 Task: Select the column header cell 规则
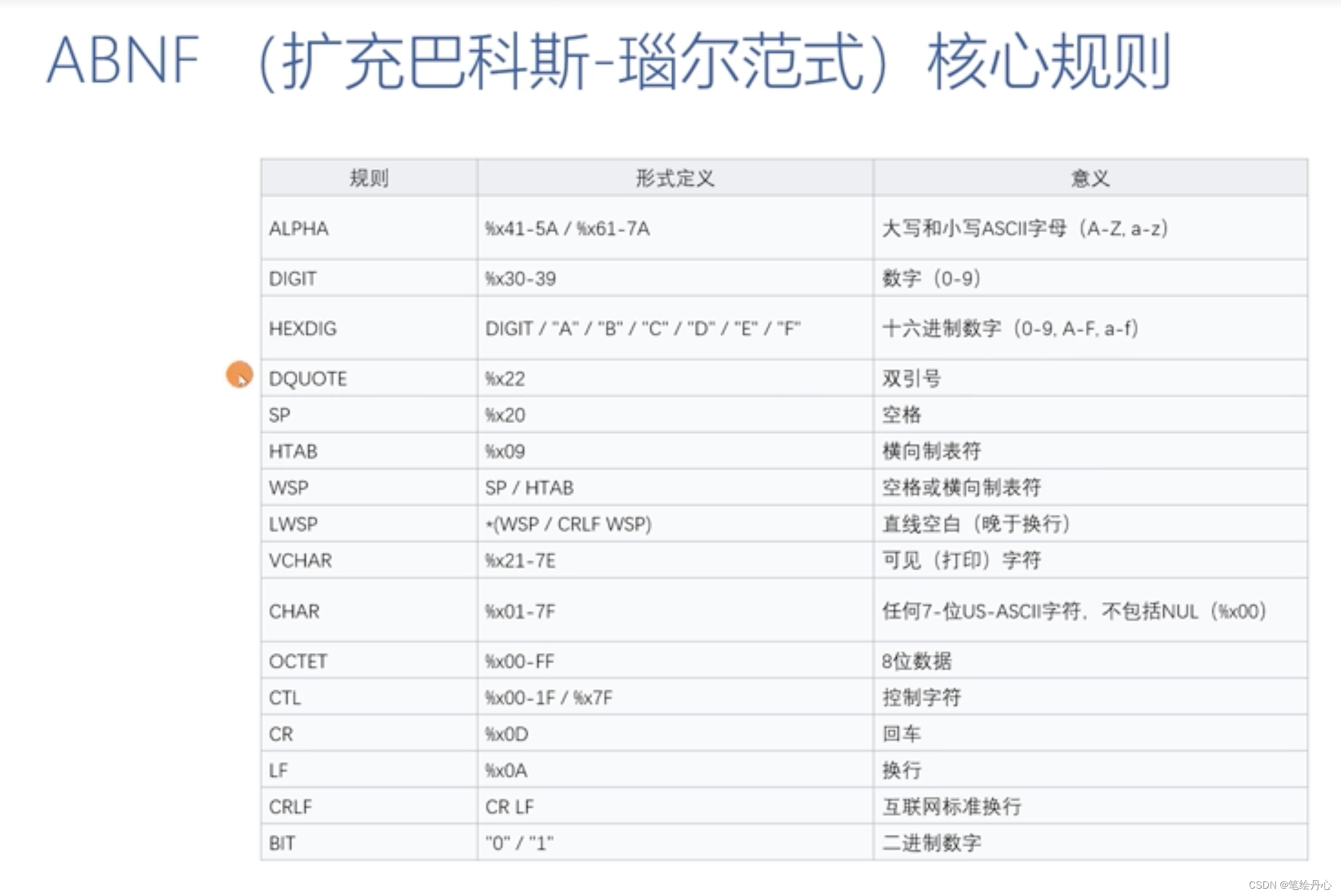369,178
